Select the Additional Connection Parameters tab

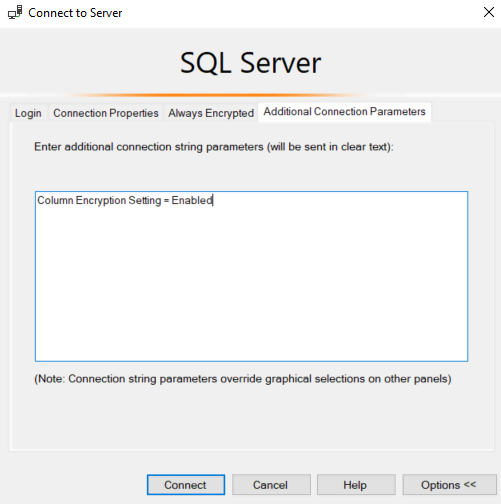(x=344, y=112)
